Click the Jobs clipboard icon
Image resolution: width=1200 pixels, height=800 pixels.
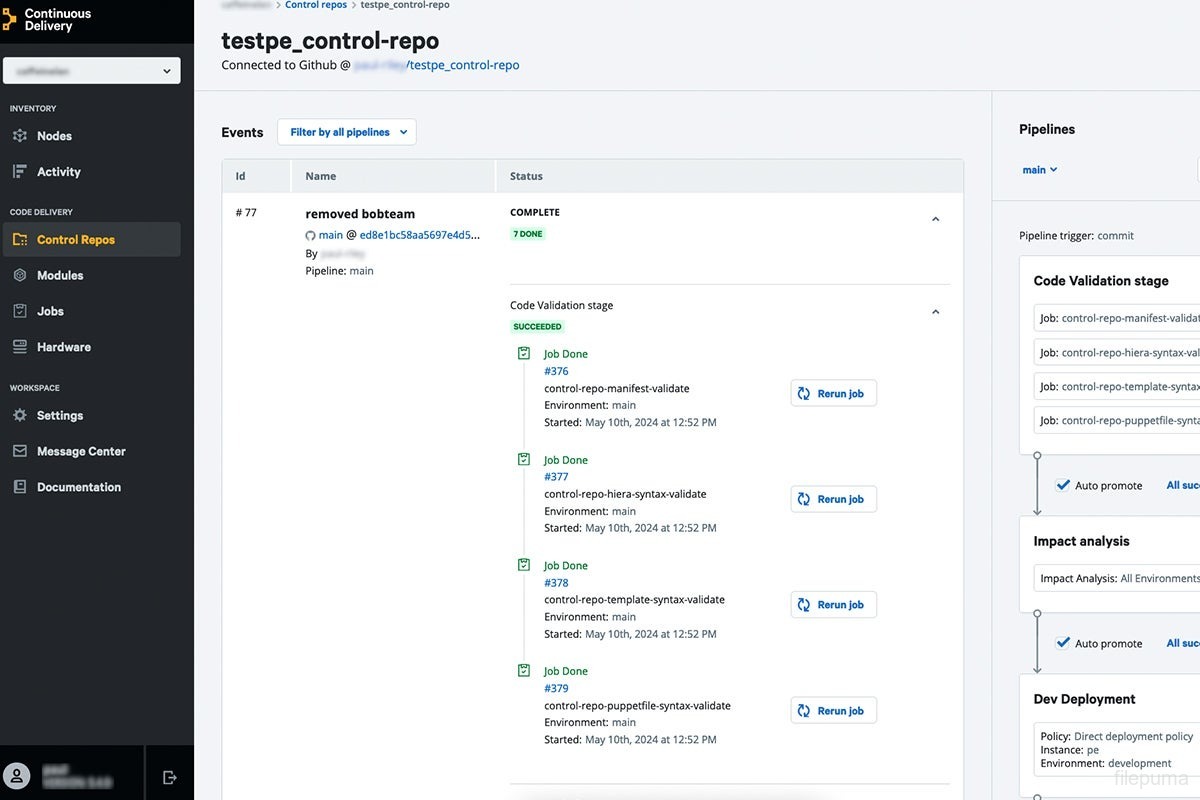20,311
